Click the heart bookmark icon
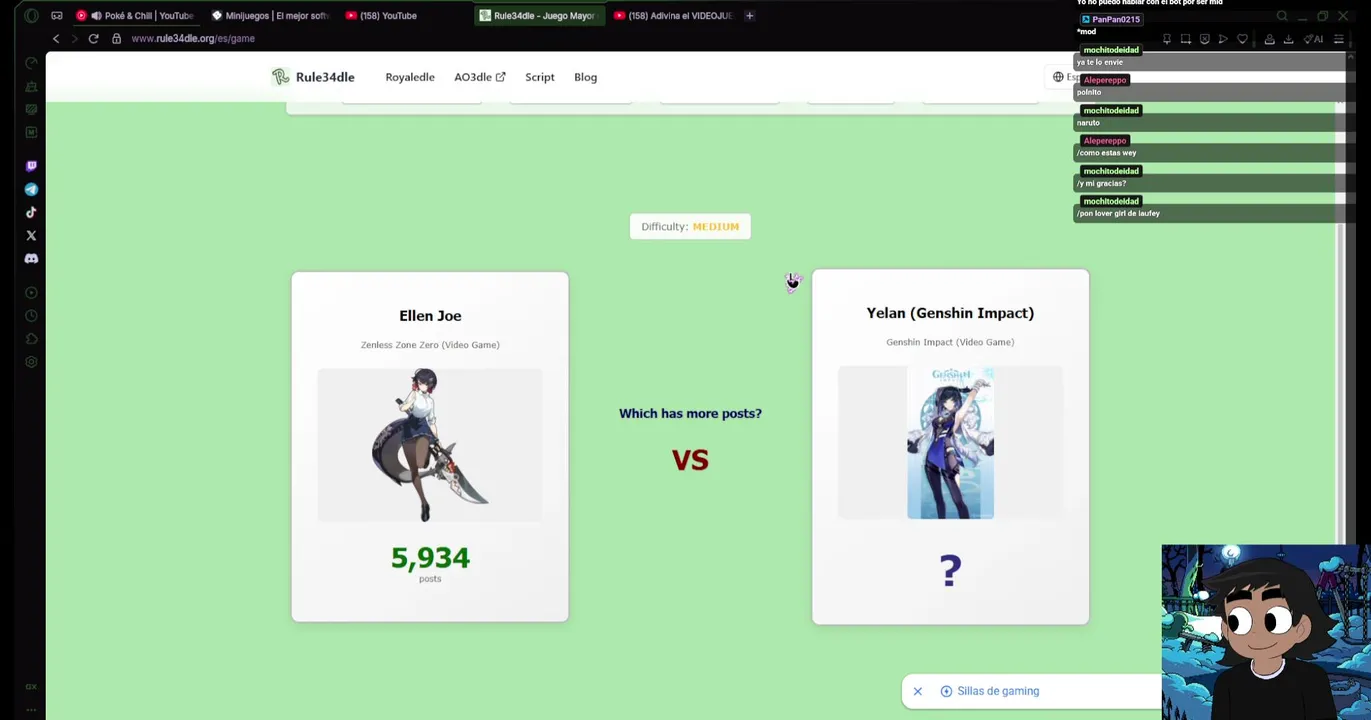The height and width of the screenshot is (720, 1371). pyautogui.click(x=1243, y=39)
